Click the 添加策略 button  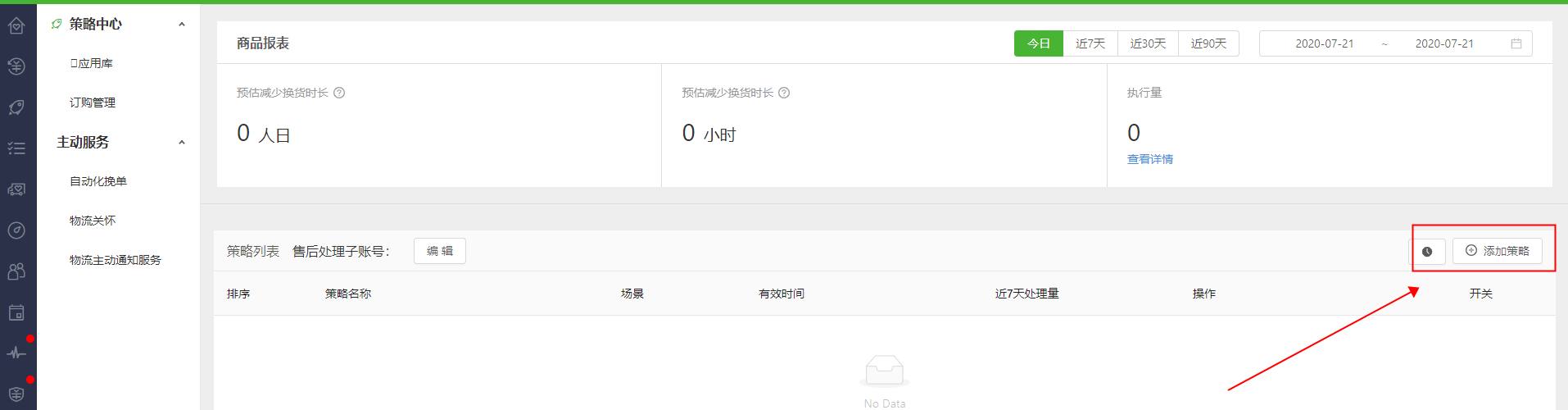click(x=1498, y=251)
